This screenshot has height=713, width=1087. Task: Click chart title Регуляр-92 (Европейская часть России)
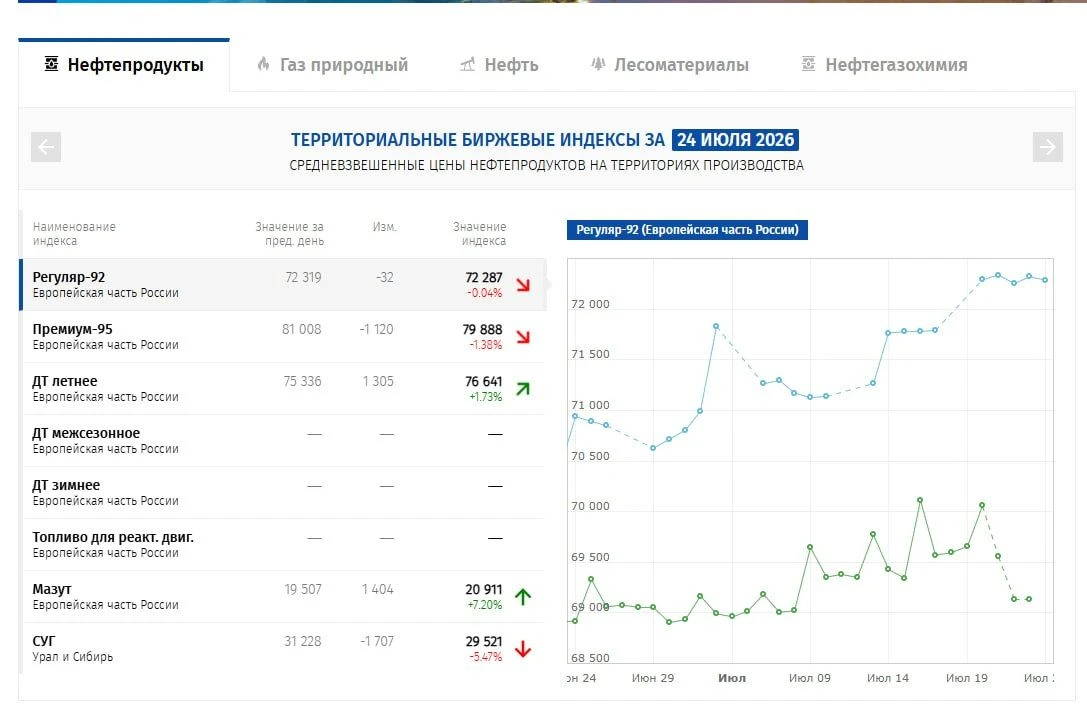[x=687, y=230]
